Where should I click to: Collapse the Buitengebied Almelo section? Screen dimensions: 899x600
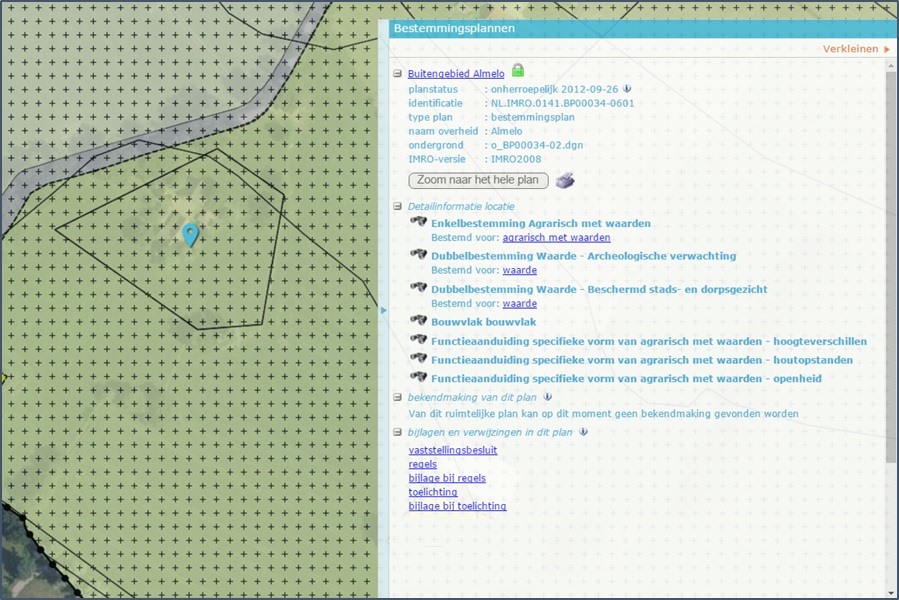[x=397, y=74]
